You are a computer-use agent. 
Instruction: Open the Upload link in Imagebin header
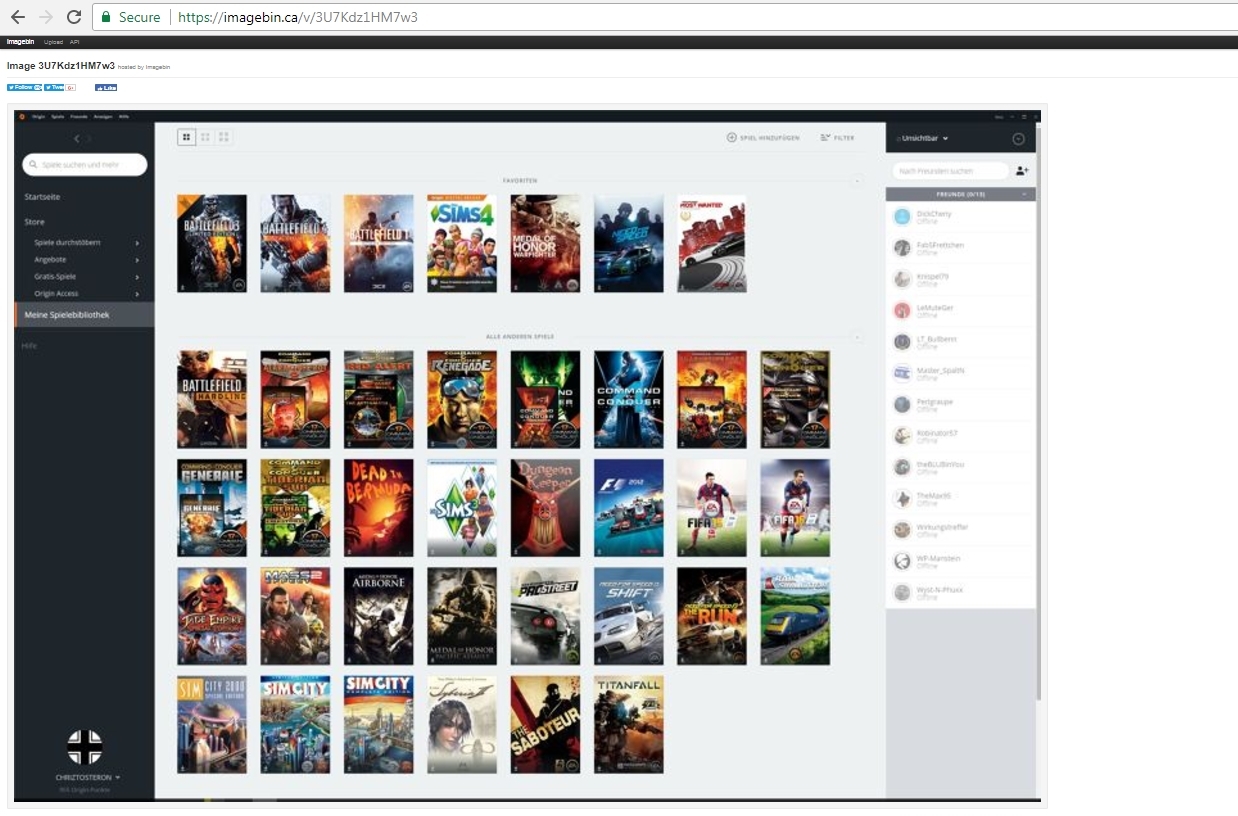click(x=53, y=42)
